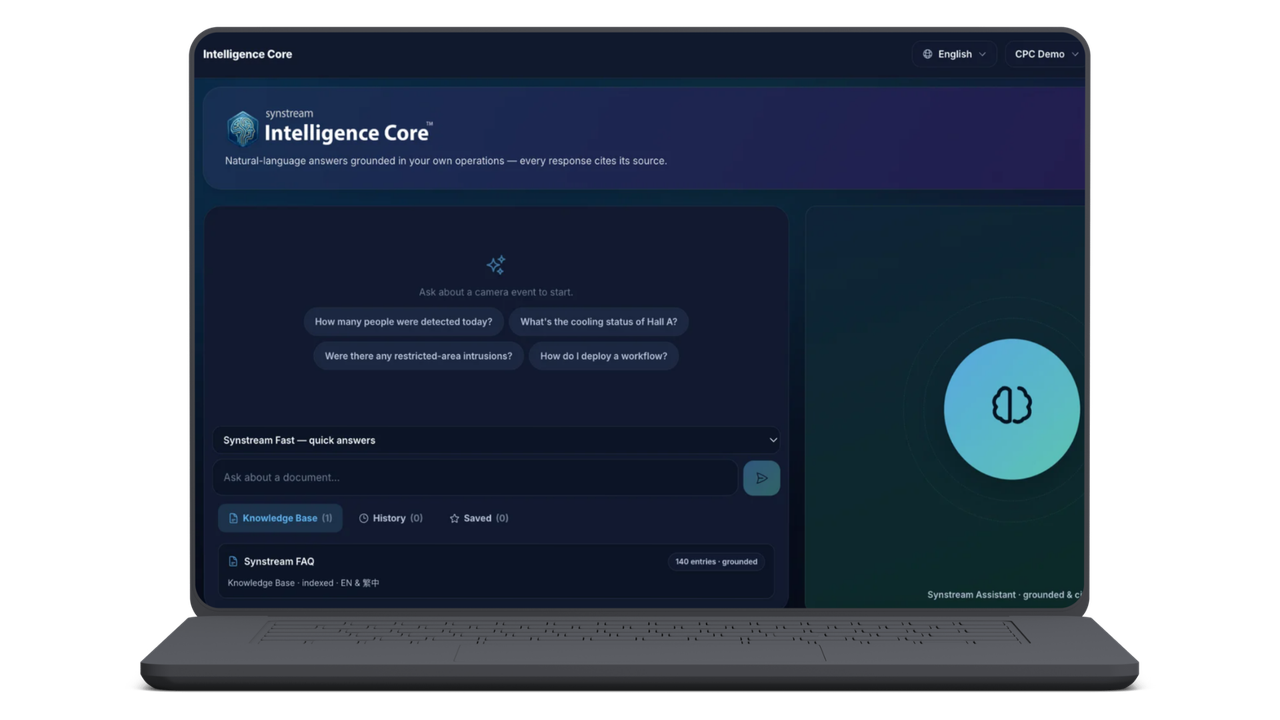Choose 'How do I deploy a workflow?' suggestion
Image resolution: width=1280 pixels, height=720 pixels.
point(603,356)
